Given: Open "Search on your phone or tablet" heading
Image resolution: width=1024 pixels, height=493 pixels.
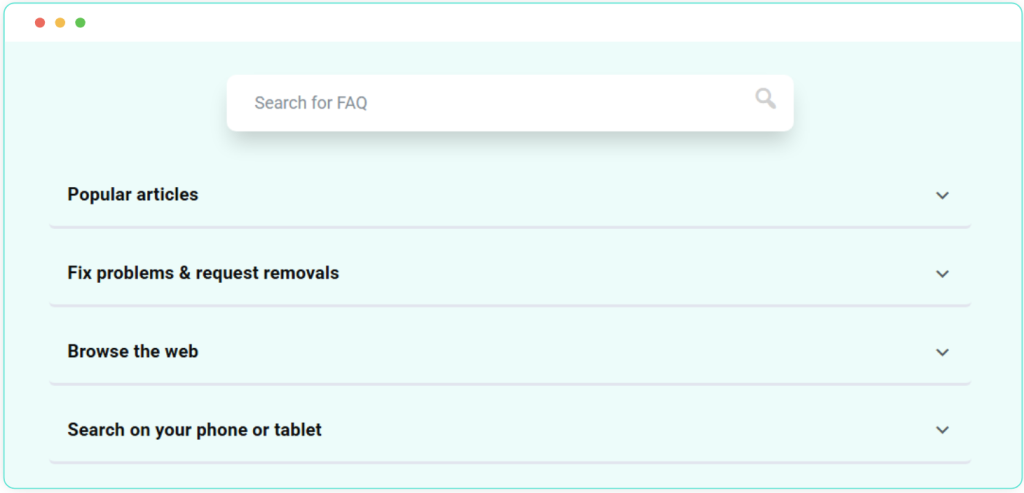Looking at the screenshot, I should coord(195,430).
